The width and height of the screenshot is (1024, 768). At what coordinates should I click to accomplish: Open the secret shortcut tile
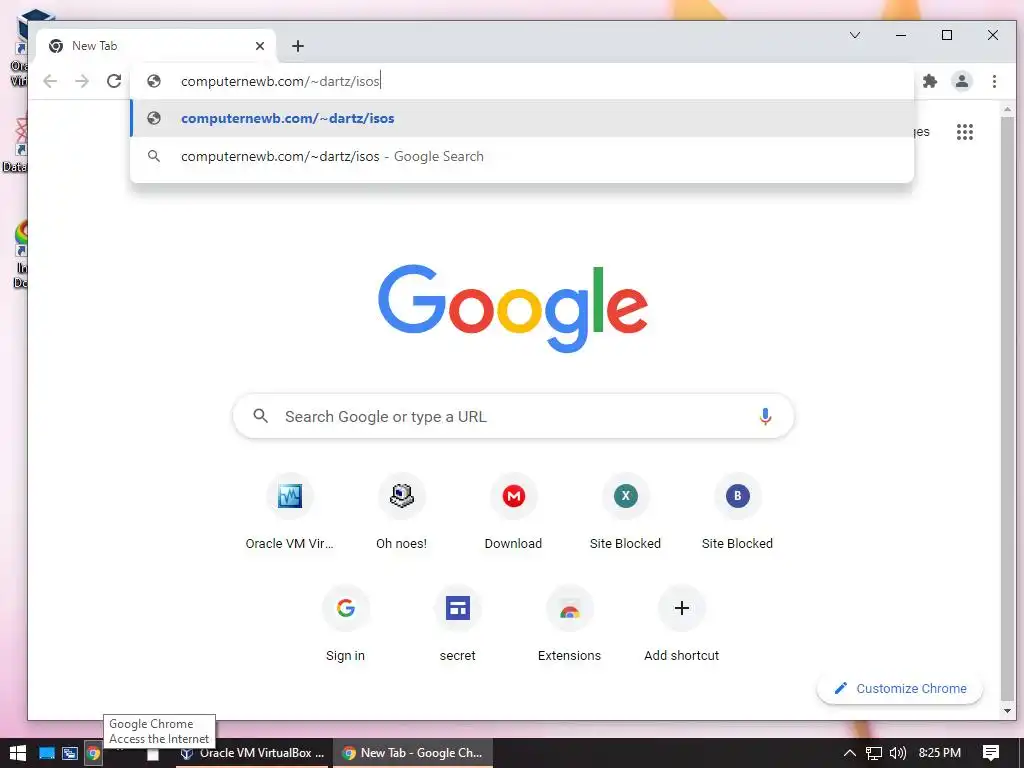tap(458, 624)
